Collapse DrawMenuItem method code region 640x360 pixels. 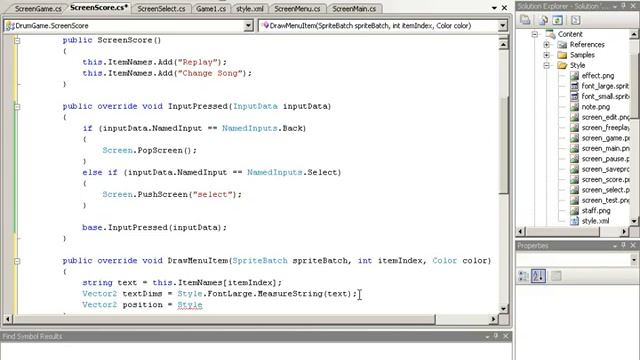[17, 261]
